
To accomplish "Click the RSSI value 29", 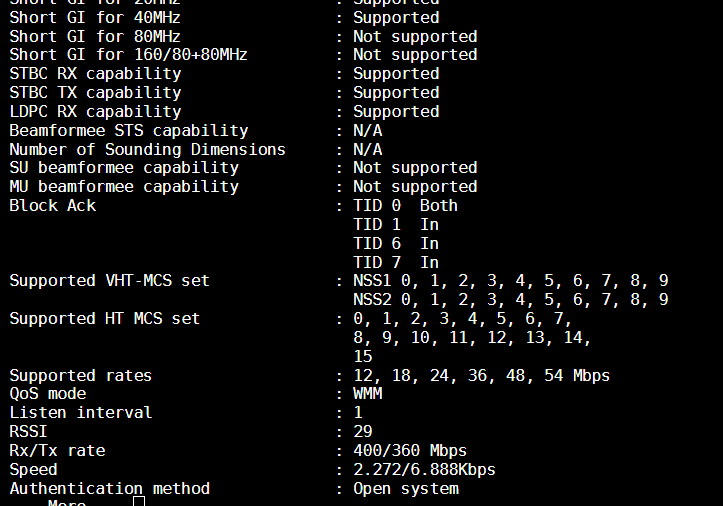I will pos(362,431).
